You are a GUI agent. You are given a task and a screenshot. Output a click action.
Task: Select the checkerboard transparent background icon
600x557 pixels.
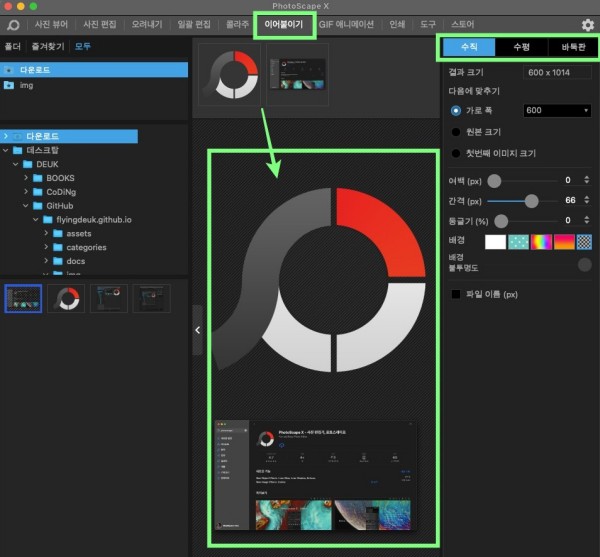(x=584, y=241)
